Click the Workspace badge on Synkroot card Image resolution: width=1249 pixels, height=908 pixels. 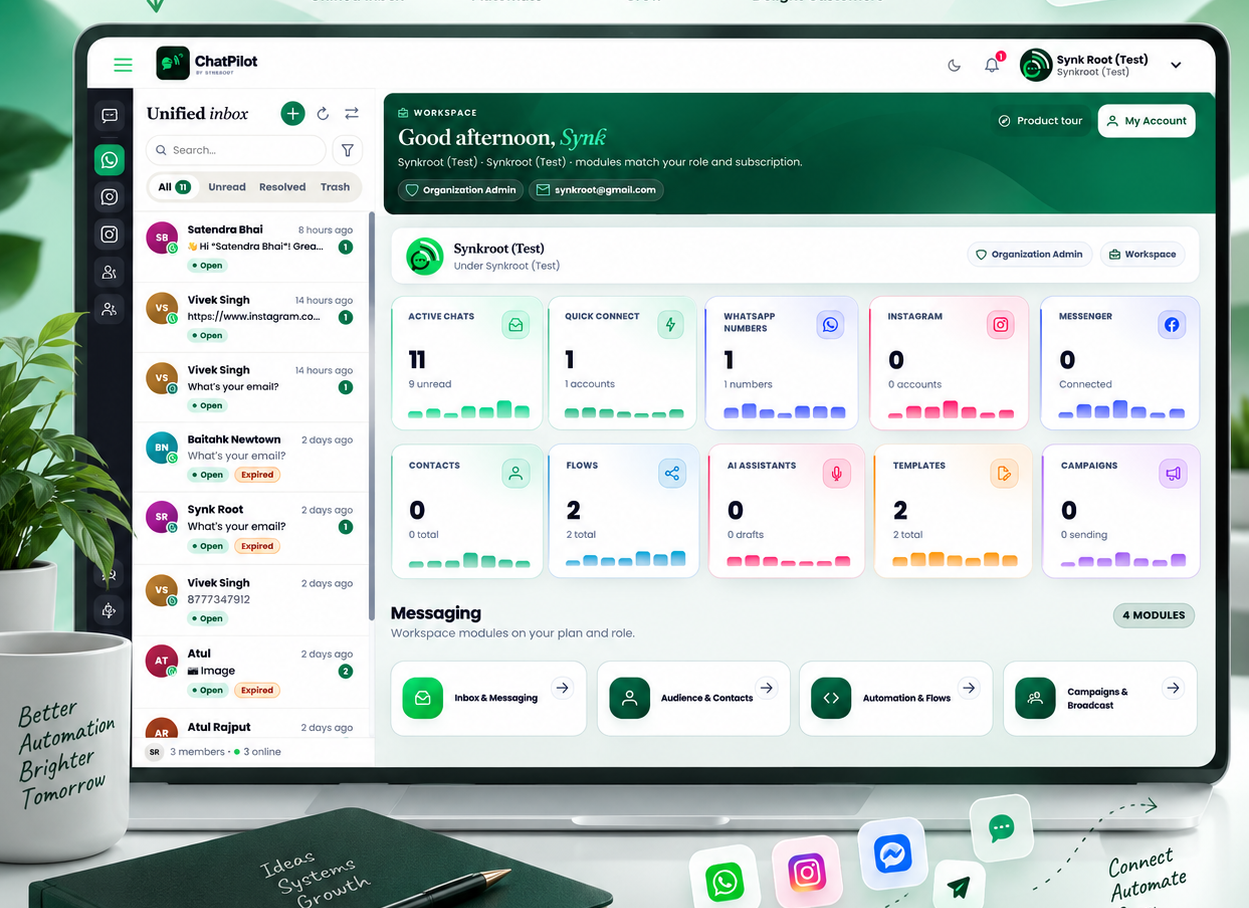coord(1142,255)
